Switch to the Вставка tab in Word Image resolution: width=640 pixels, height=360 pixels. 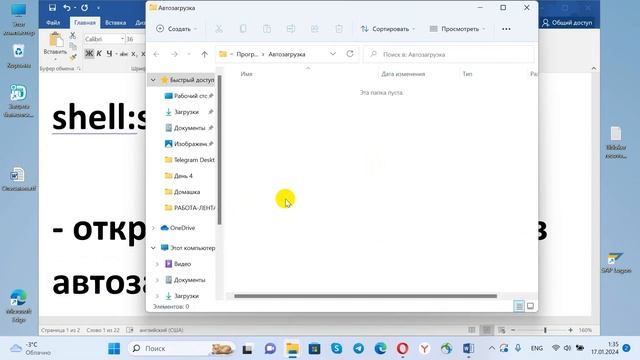click(116, 22)
